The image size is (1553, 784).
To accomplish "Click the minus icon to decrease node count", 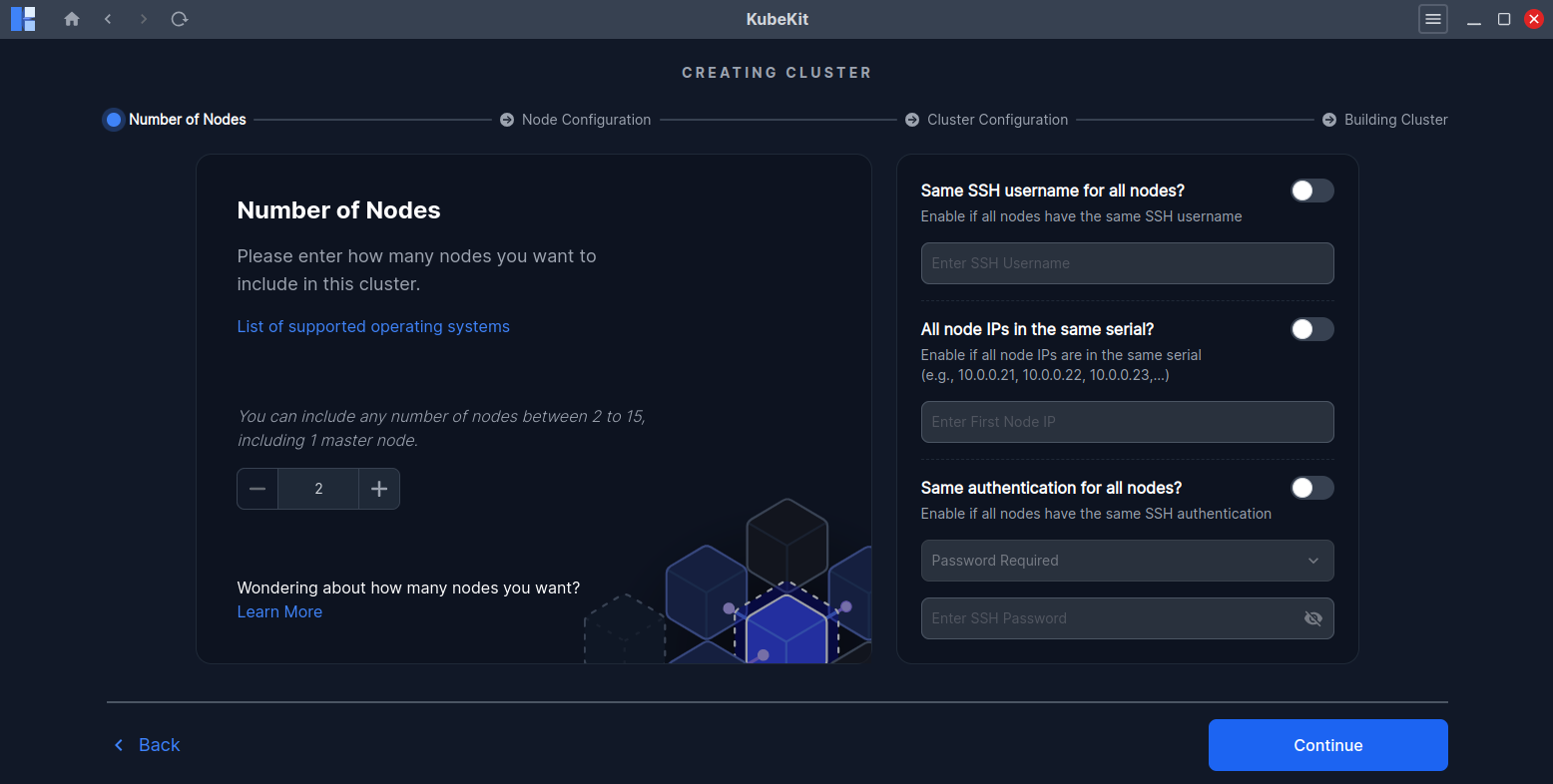I will point(257,489).
